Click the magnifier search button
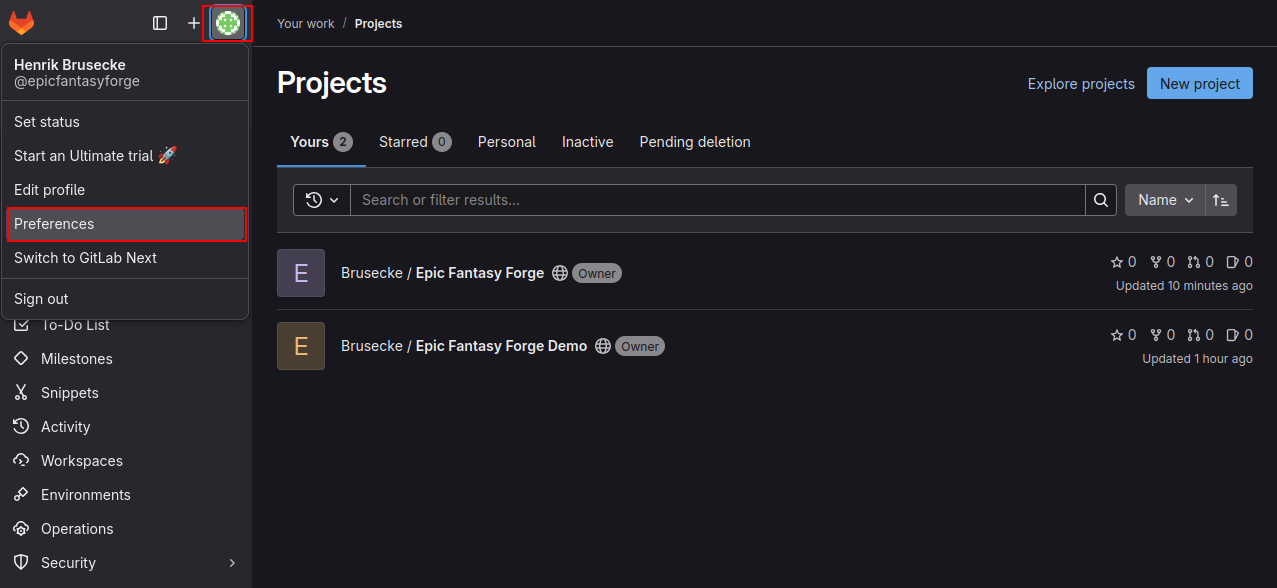 pyautogui.click(x=1101, y=200)
